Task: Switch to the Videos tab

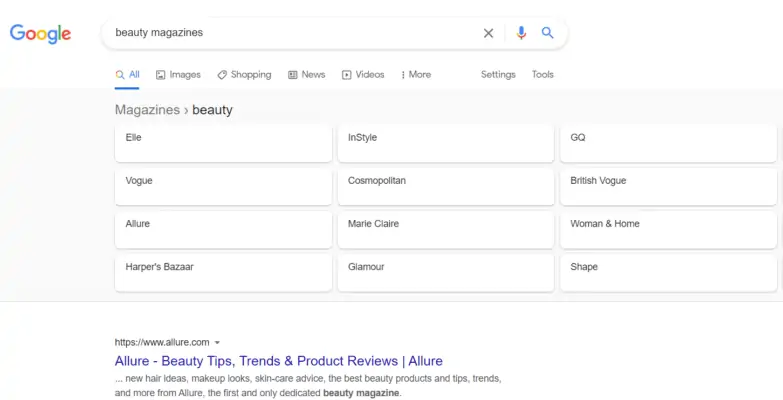Action: click(363, 74)
